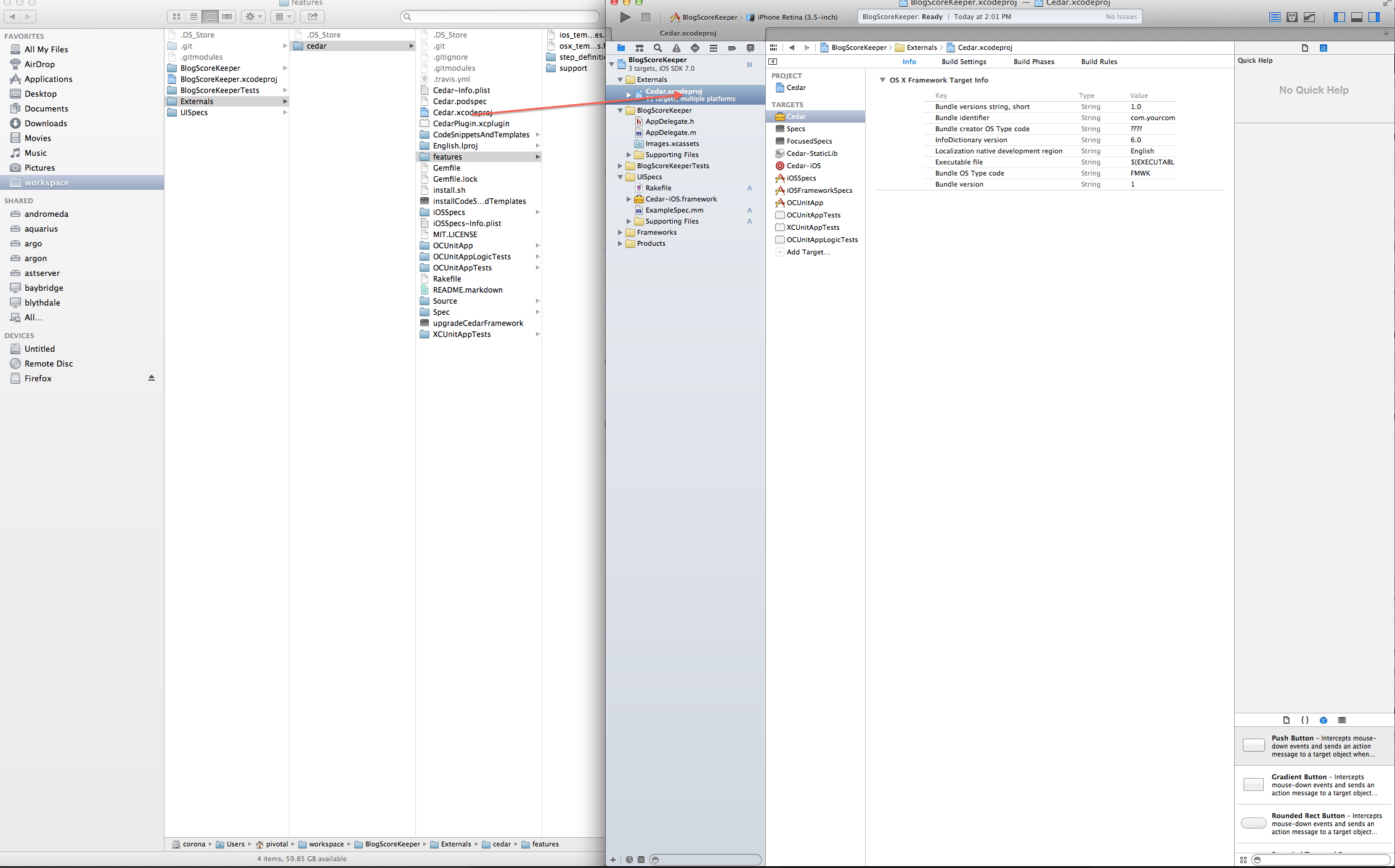The image size is (1395, 868).
Task: Collapse the BlogScoreKeeper group disclosure triangle
Action: coord(620,110)
